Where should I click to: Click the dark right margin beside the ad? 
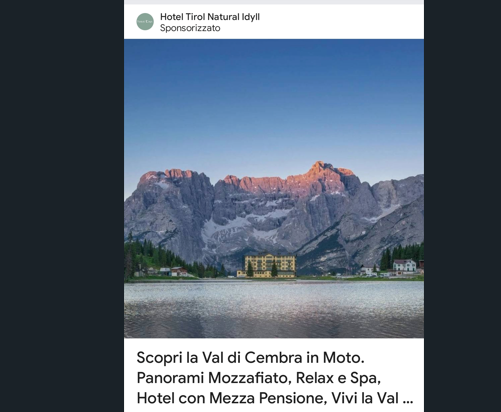click(463, 206)
